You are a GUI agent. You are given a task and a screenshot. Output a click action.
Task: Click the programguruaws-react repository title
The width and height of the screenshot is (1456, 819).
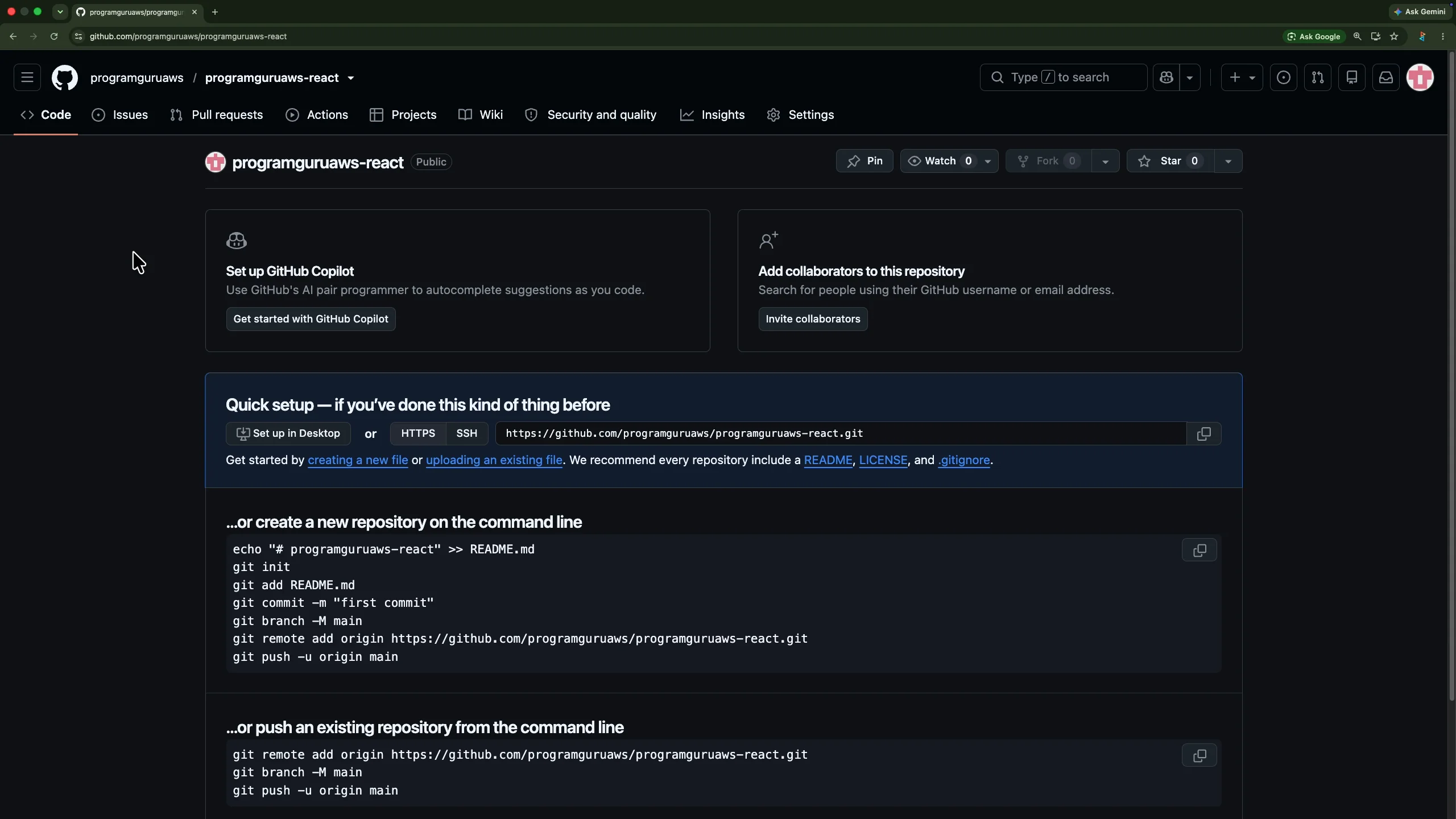318,162
